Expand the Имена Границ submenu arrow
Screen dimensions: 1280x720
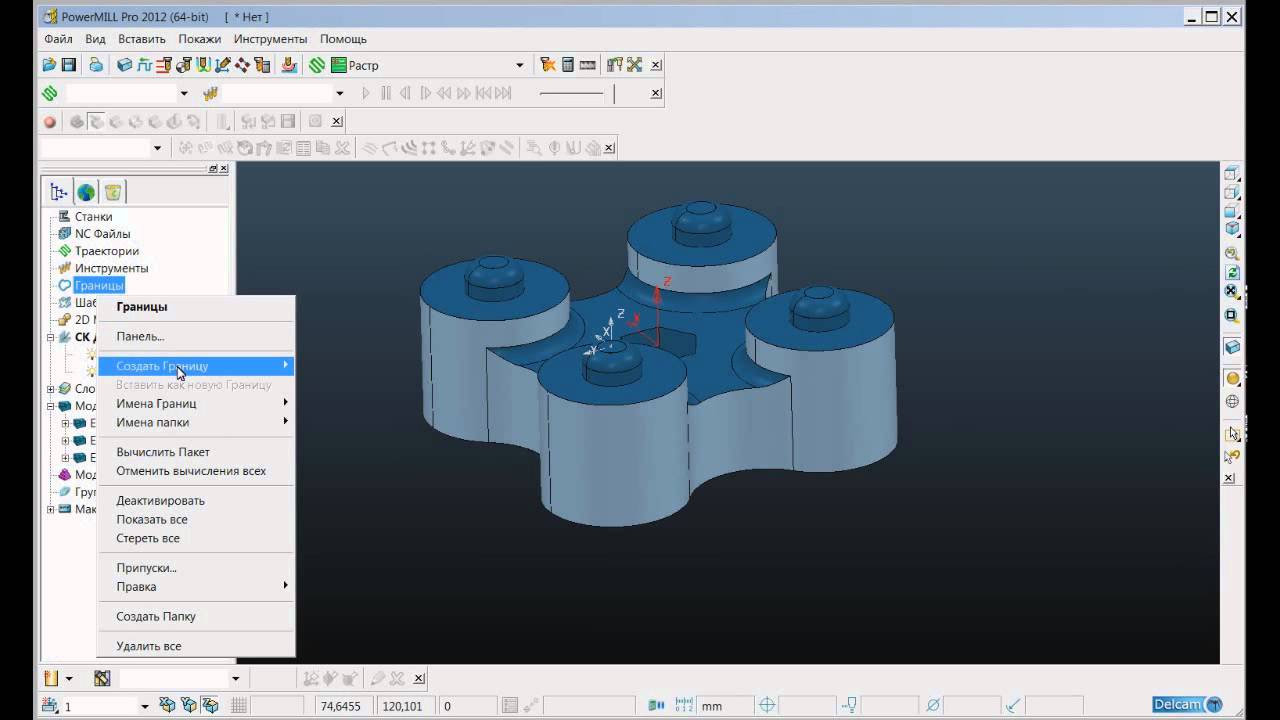coord(285,403)
